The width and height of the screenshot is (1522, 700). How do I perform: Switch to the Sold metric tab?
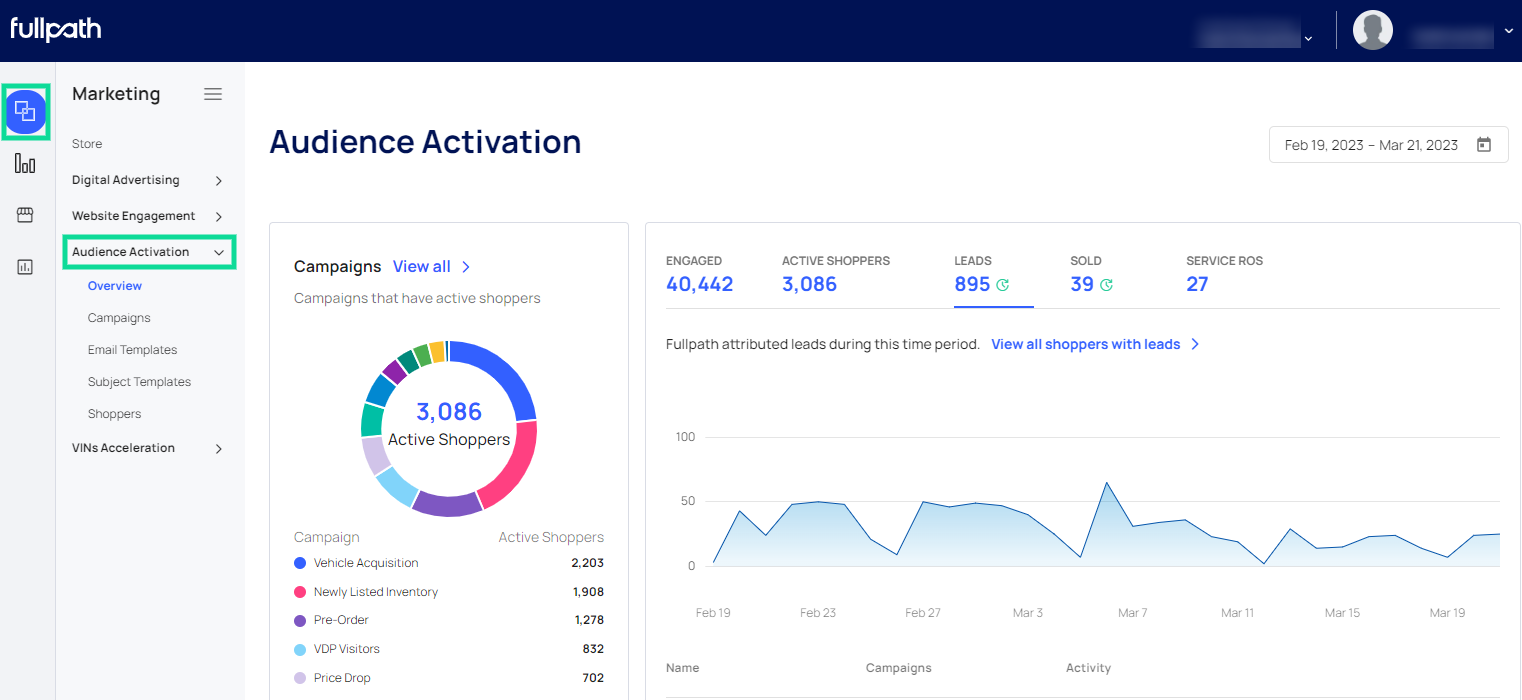pos(1090,274)
